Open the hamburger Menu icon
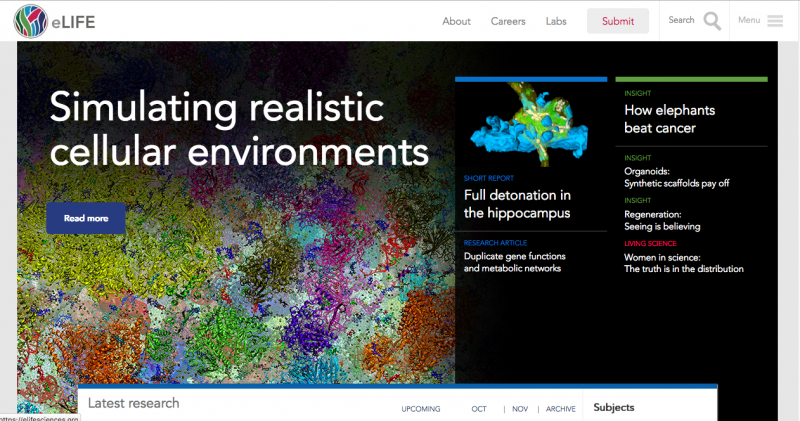The image size is (800, 421). pyautogui.click(x=775, y=21)
